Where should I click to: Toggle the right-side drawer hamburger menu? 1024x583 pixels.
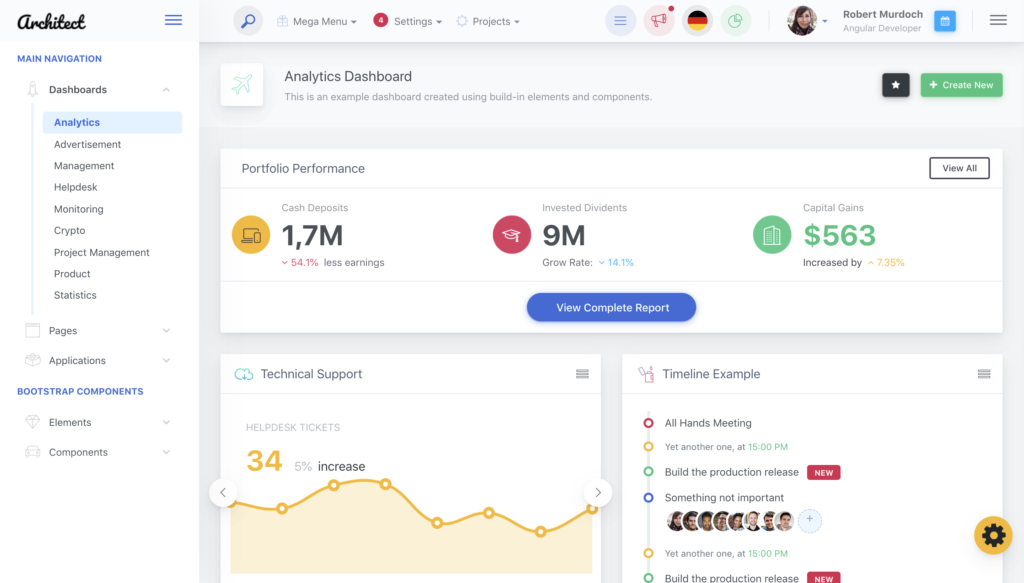998,20
